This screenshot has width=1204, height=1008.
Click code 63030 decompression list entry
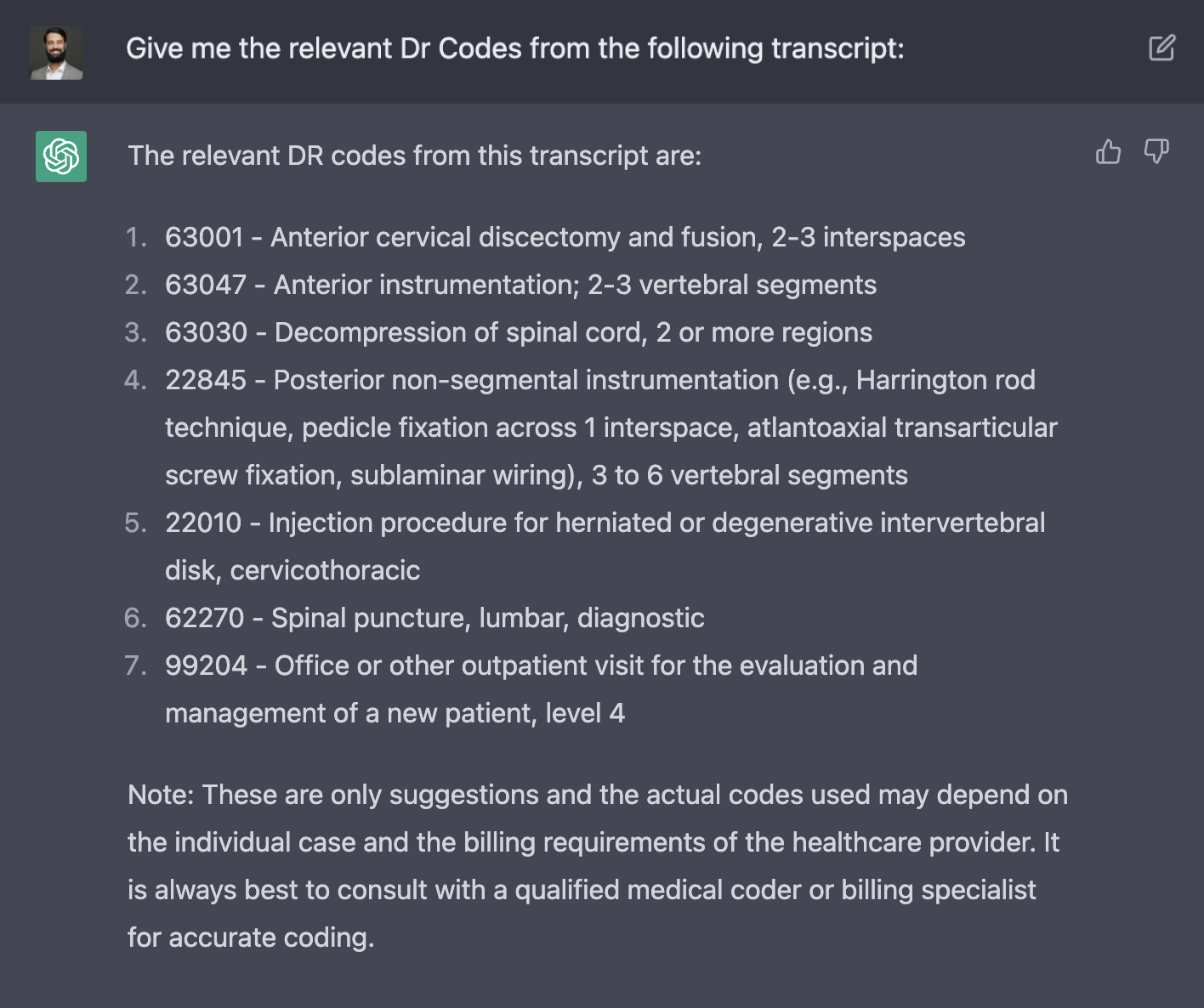click(519, 332)
